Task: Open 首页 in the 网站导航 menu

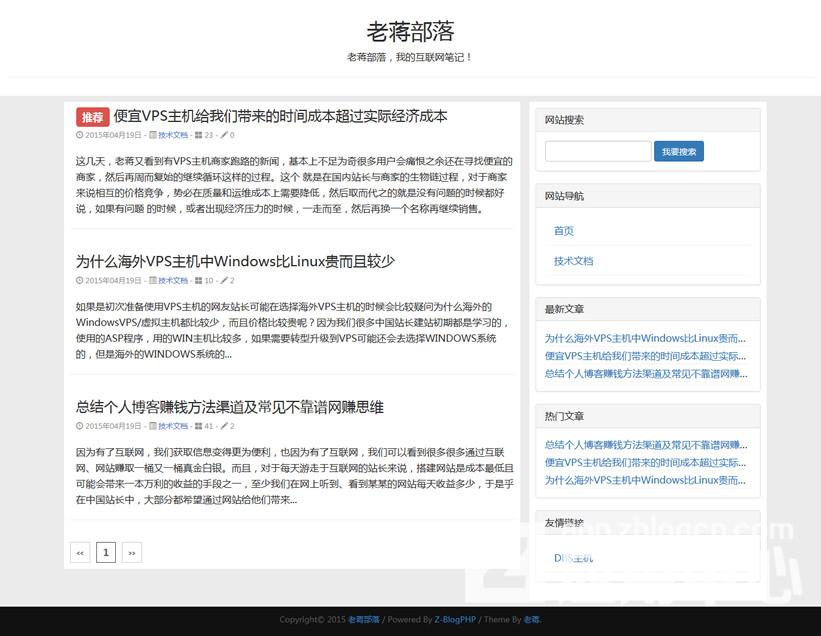Action: pyautogui.click(x=564, y=231)
